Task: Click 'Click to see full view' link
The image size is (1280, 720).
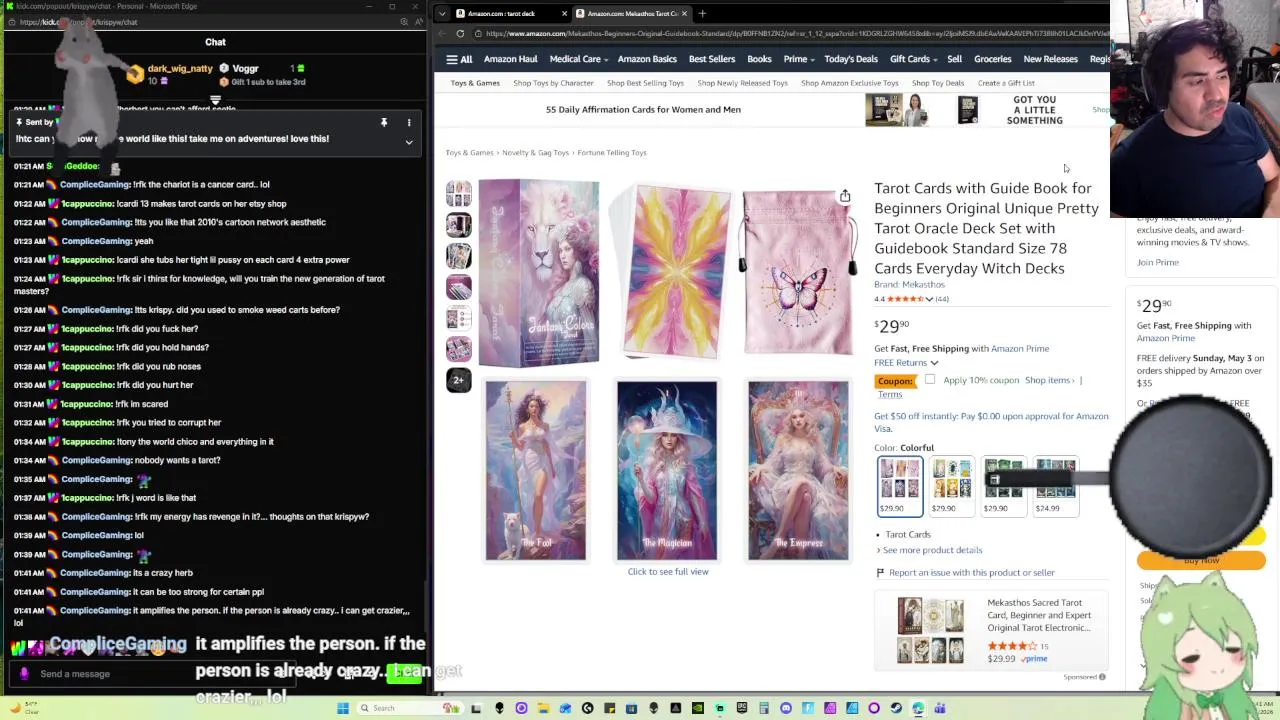Action: pyautogui.click(x=668, y=572)
